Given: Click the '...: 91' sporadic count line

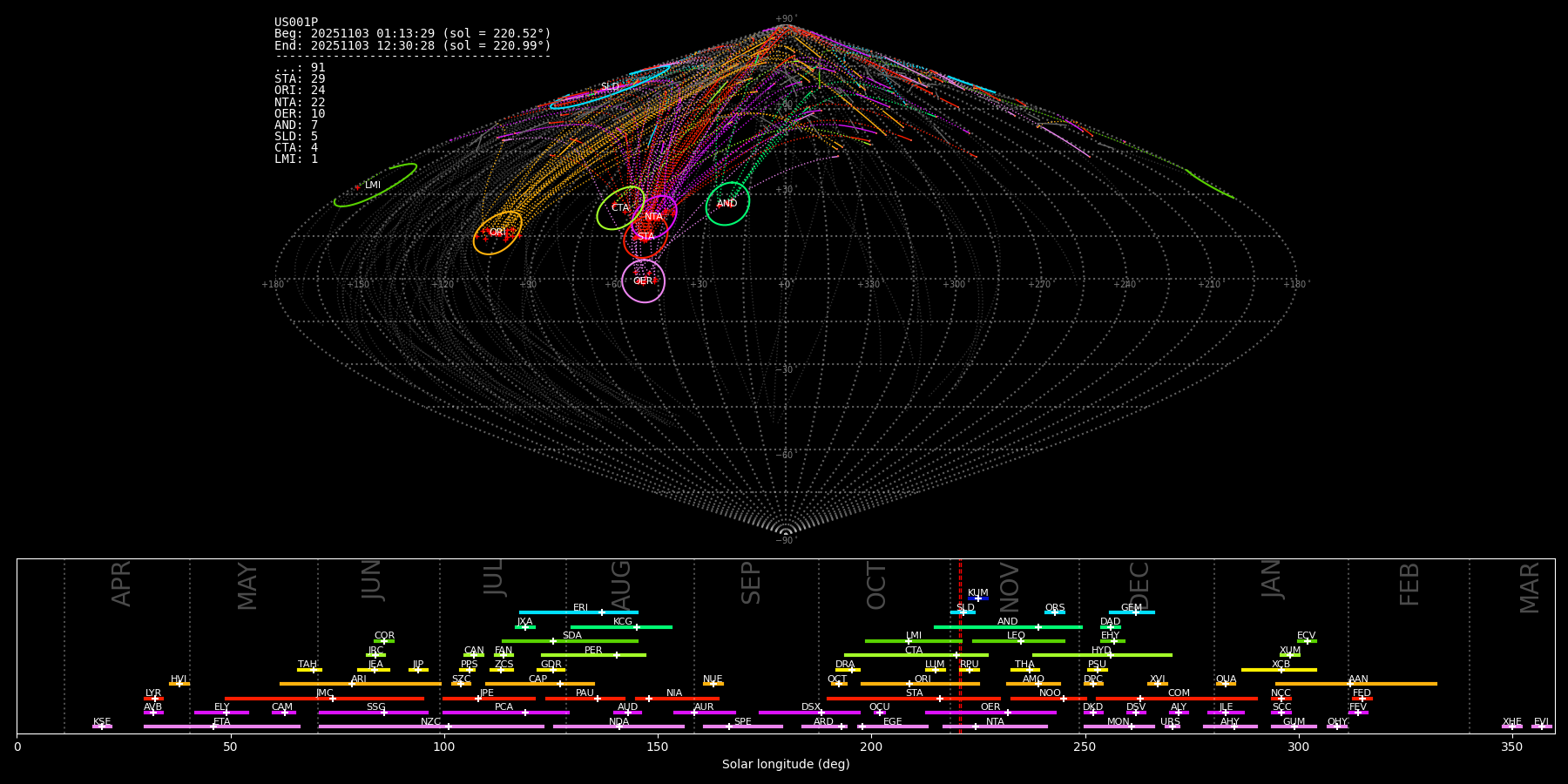Looking at the screenshot, I should tap(300, 68).
